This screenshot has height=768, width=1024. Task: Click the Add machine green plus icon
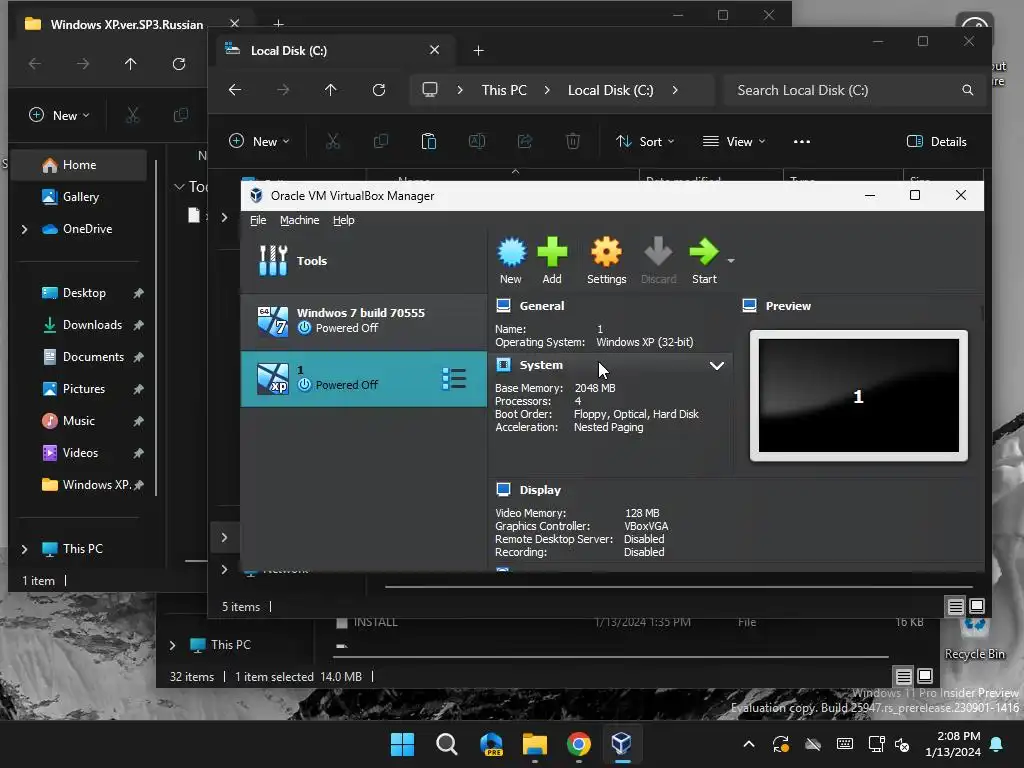552,261
